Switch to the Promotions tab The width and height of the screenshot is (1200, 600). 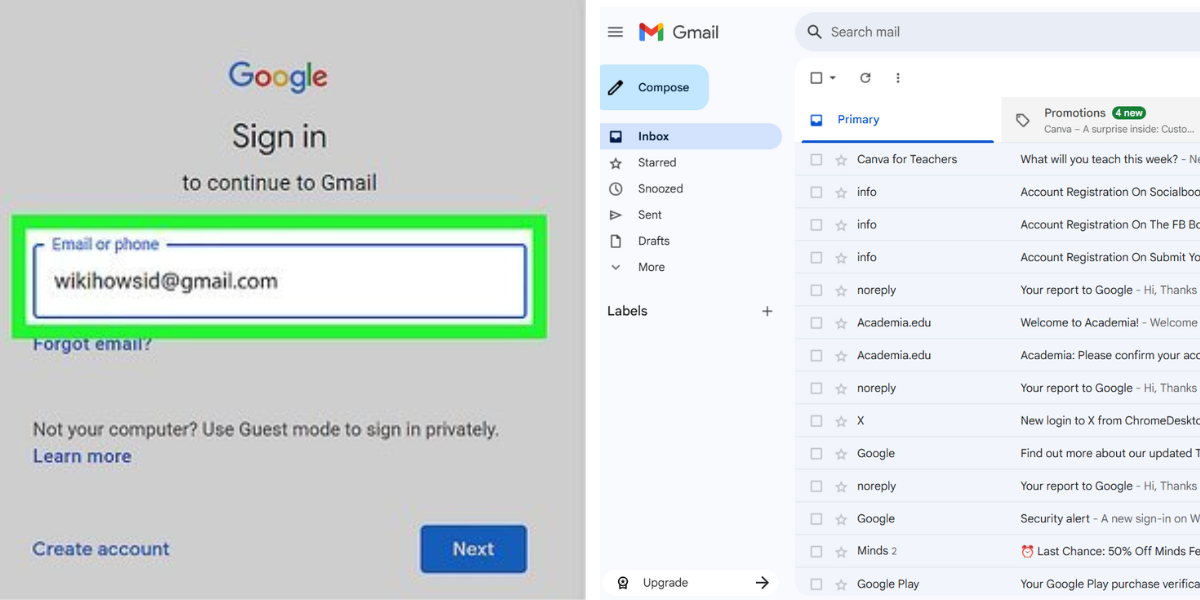(x=1074, y=113)
